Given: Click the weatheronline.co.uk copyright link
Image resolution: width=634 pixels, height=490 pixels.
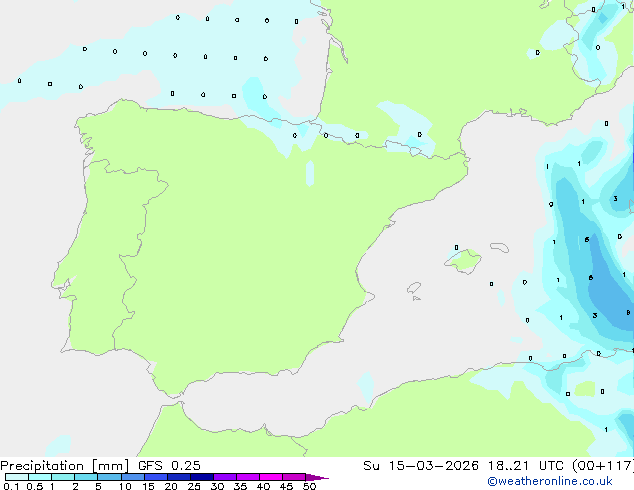Looking at the screenshot, I should (549, 481).
